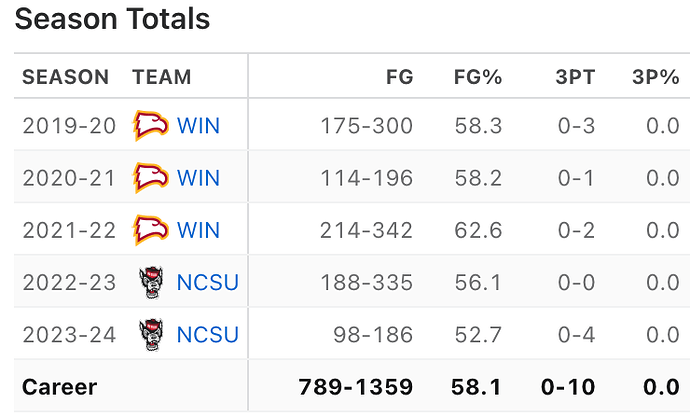690x417 pixels.
Task: Select the Career row label
Action: coord(59,386)
